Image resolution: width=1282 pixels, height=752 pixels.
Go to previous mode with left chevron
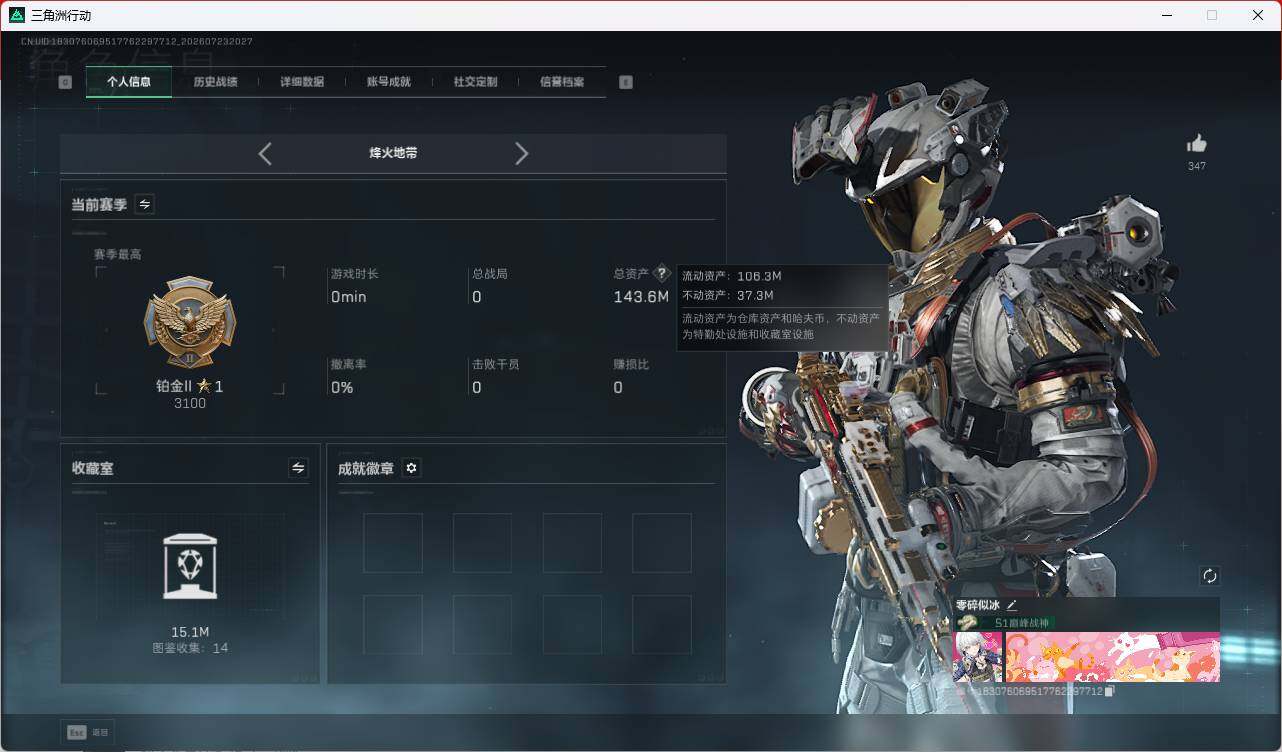point(265,154)
